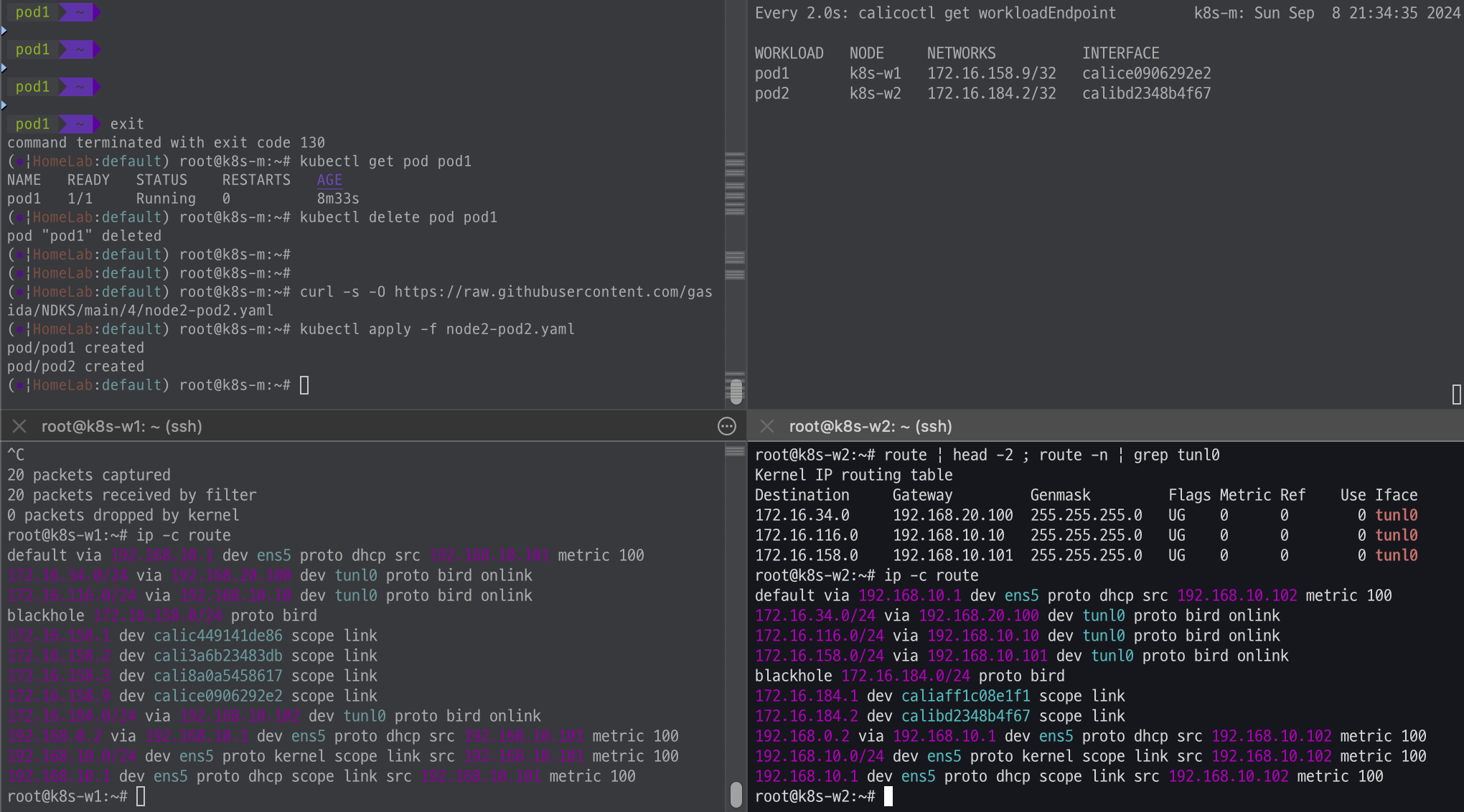Image resolution: width=1464 pixels, height=812 pixels.
Task: Click the hollow cursor at k8s-w1 prompt
Action: [141, 796]
